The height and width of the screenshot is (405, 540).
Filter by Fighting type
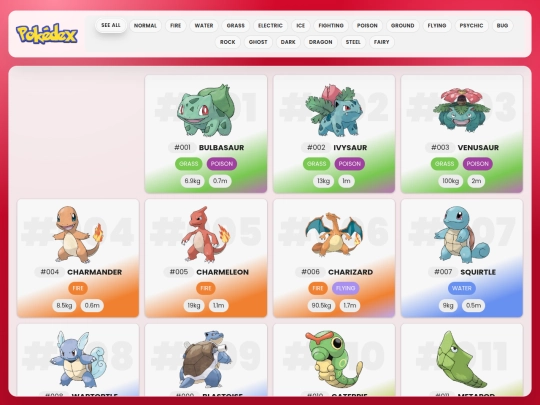[x=331, y=25]
